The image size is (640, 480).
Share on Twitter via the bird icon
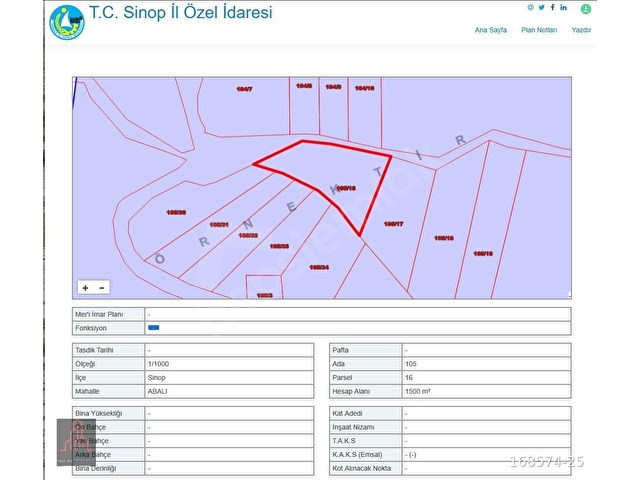tap(541, 7)
